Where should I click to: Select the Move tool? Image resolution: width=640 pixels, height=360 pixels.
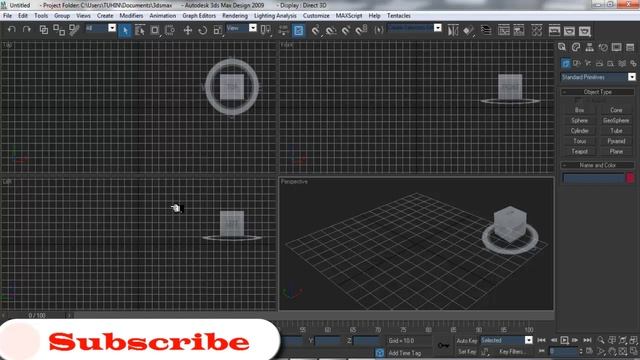coord(188,30)
